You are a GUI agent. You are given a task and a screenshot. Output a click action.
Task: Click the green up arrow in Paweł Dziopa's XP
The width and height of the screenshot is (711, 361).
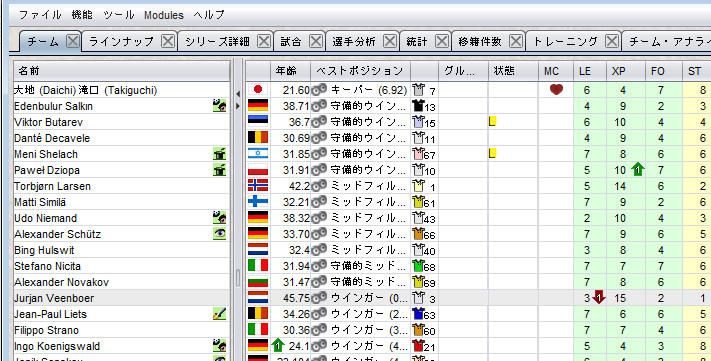[638, 170]
